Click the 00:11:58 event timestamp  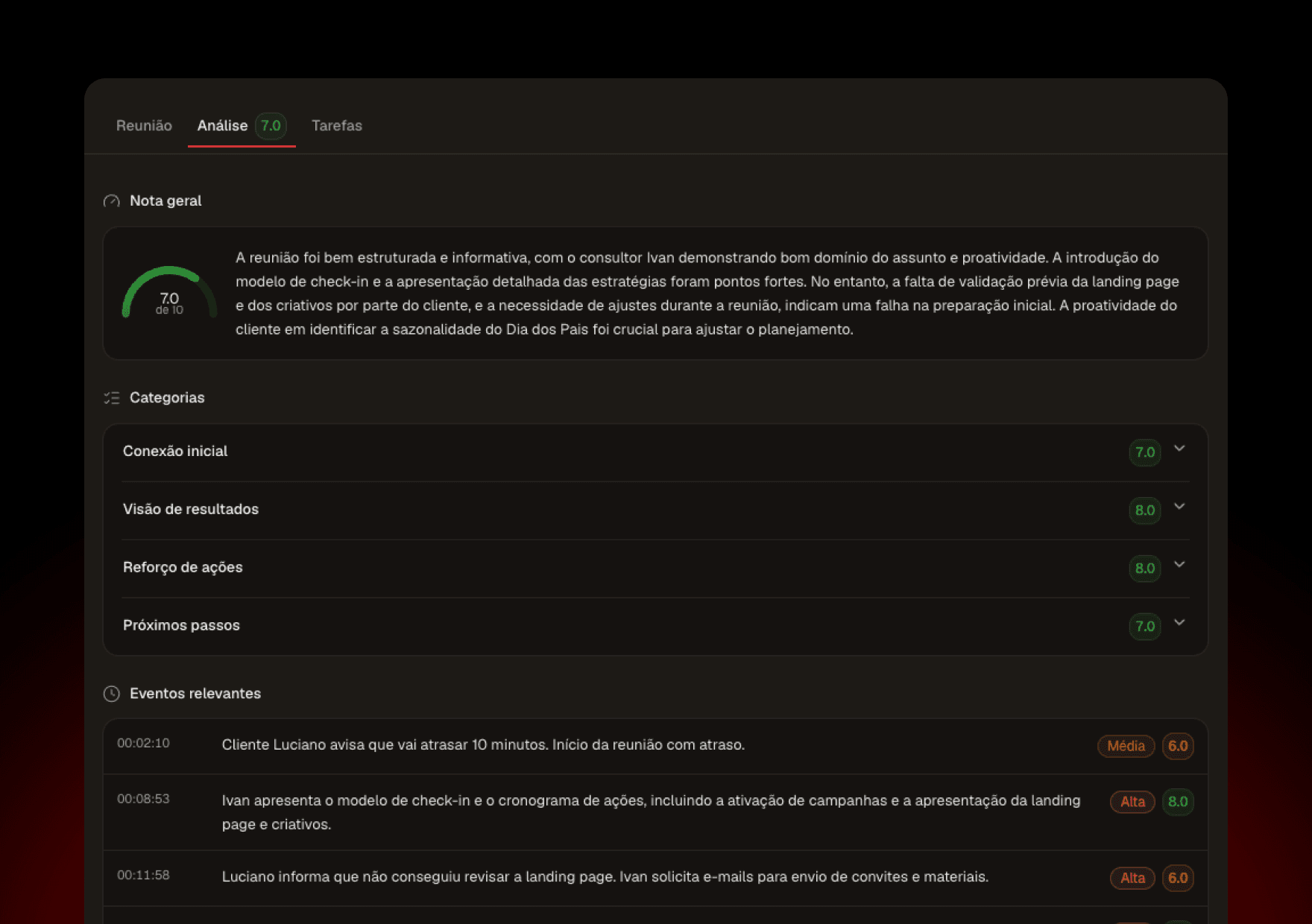(x=143, y=875)
